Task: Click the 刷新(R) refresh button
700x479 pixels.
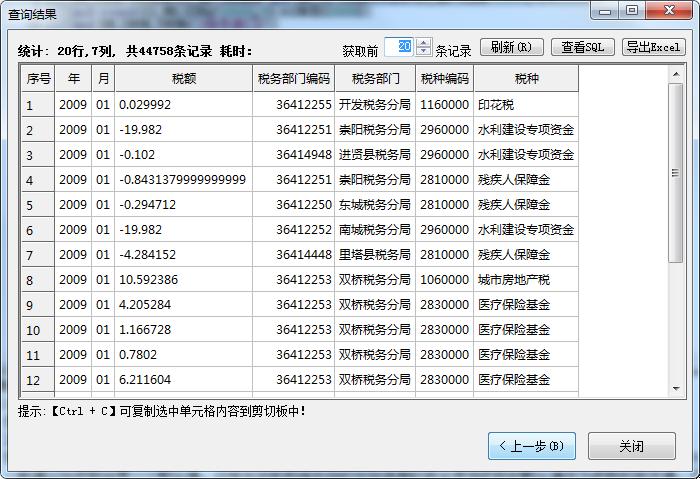Action: tap(512, 48)
